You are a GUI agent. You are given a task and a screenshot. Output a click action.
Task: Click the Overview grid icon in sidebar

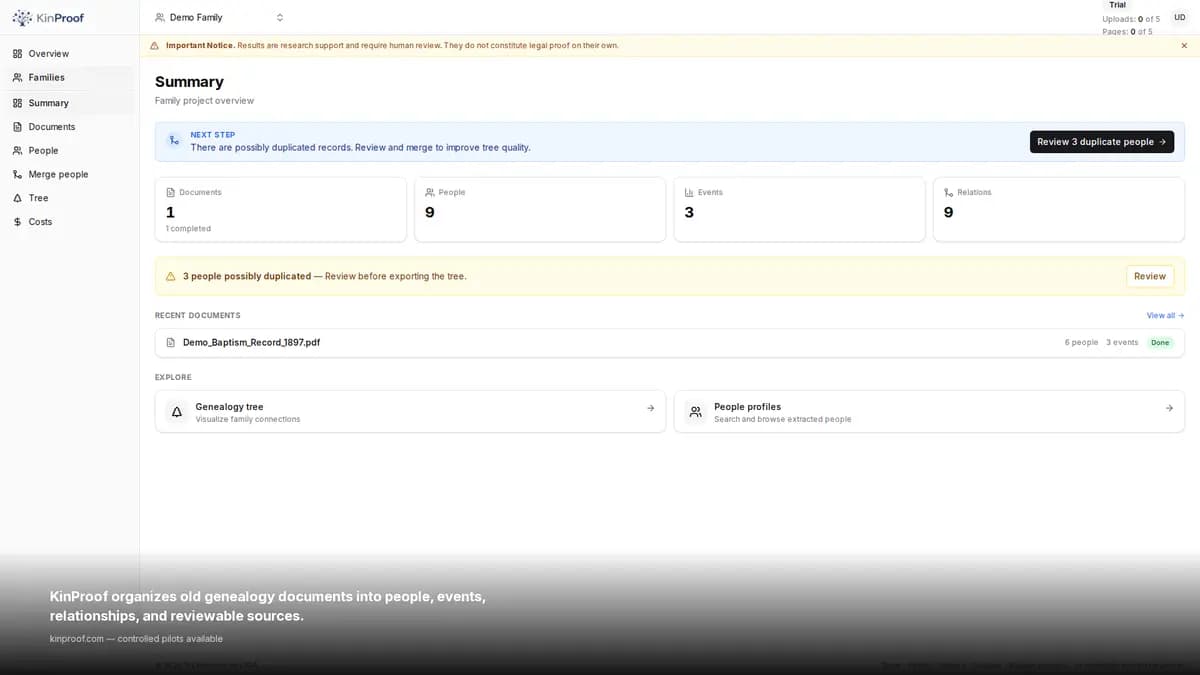[x=17, y=53]
